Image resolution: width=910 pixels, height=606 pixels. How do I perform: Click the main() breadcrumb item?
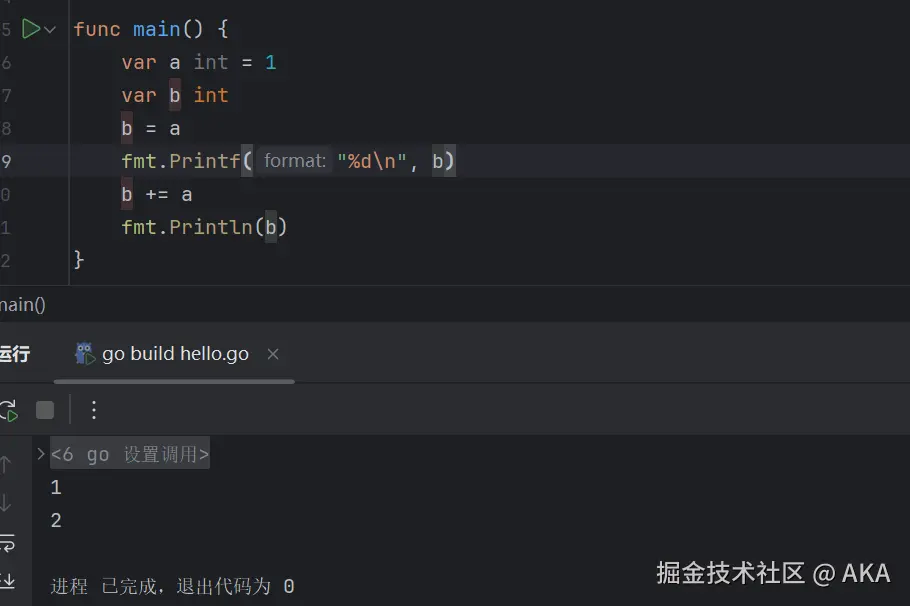coord(22,305)
